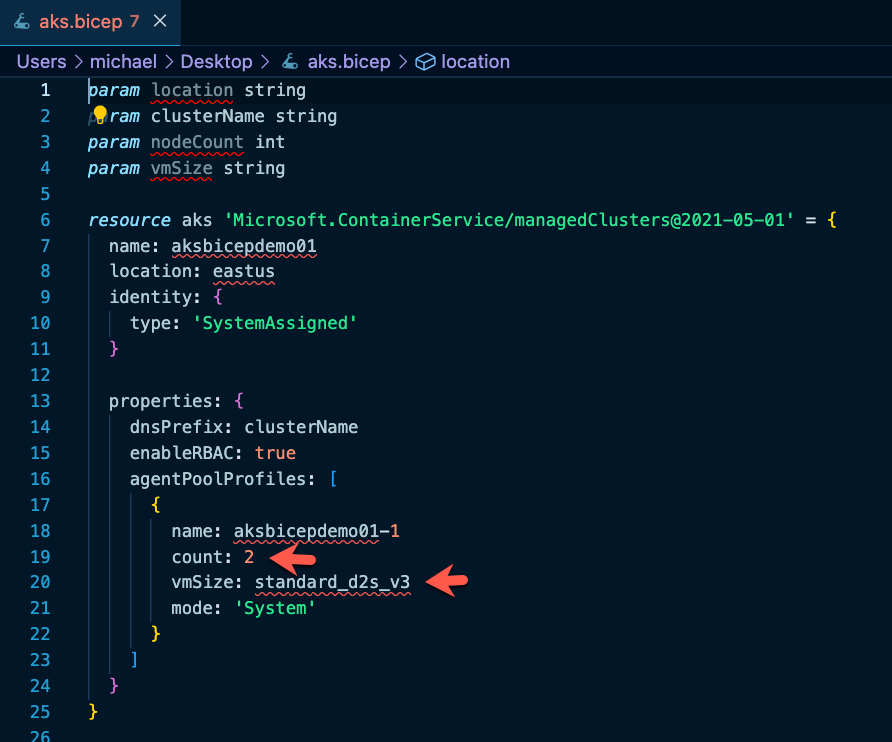892x742 pixels.
Task: Click the lightbulb quick-fix icon on line 2
Action: (x=100, y=114)
